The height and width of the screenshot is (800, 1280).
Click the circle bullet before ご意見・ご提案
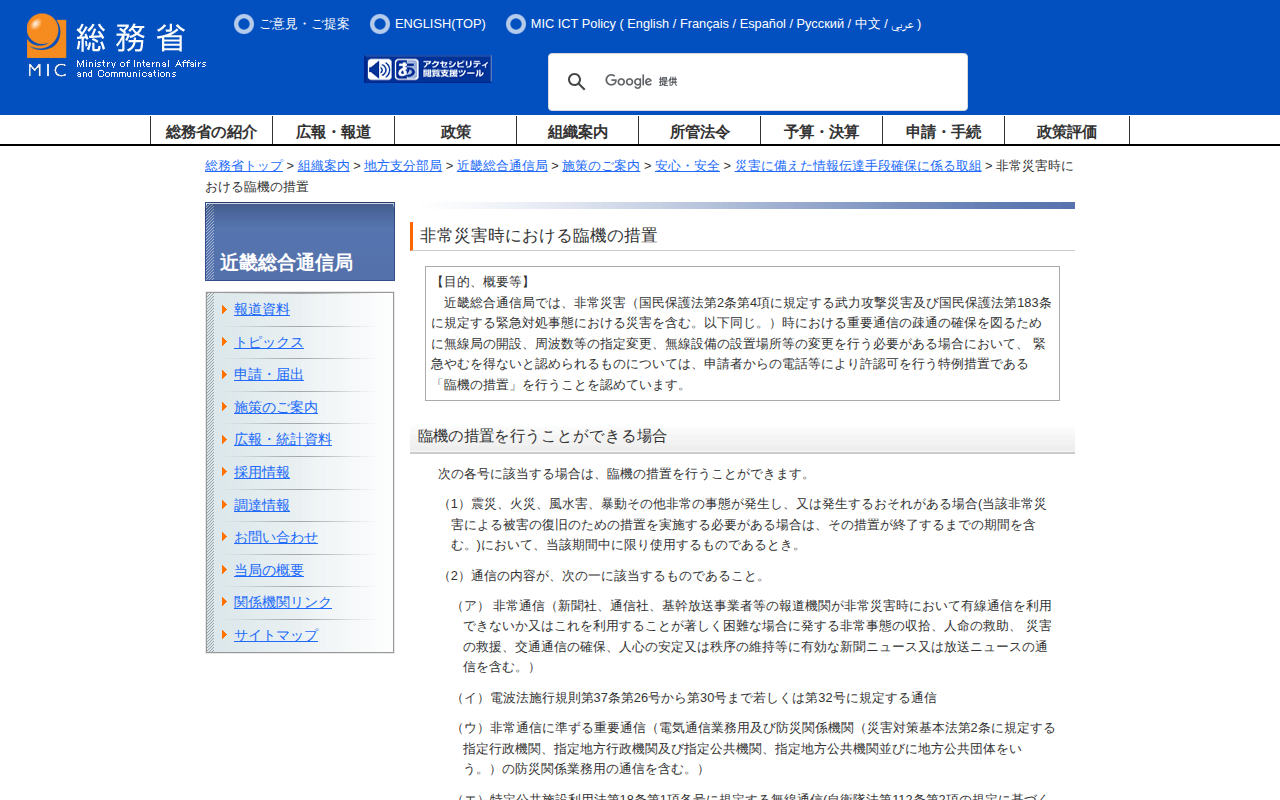[x=244, y=24]
